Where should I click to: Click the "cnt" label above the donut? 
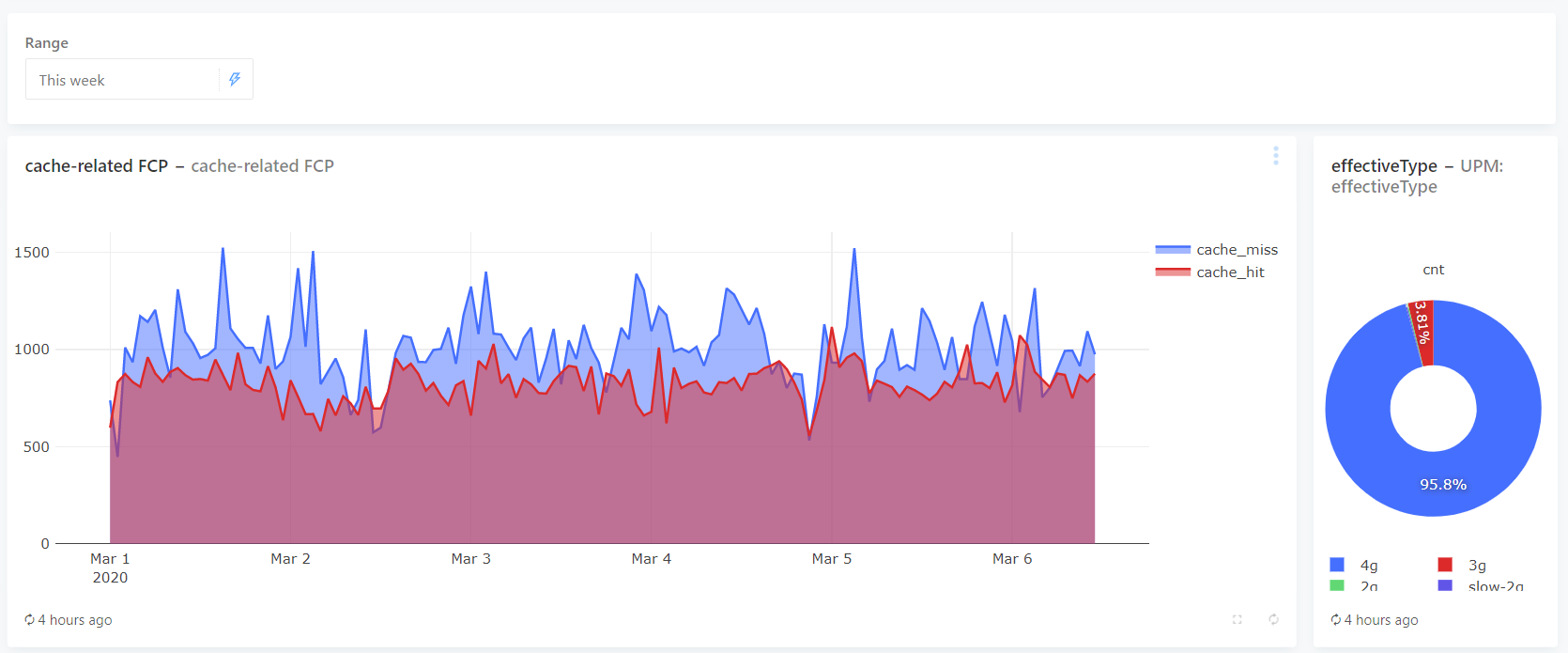pos(1433,270)
